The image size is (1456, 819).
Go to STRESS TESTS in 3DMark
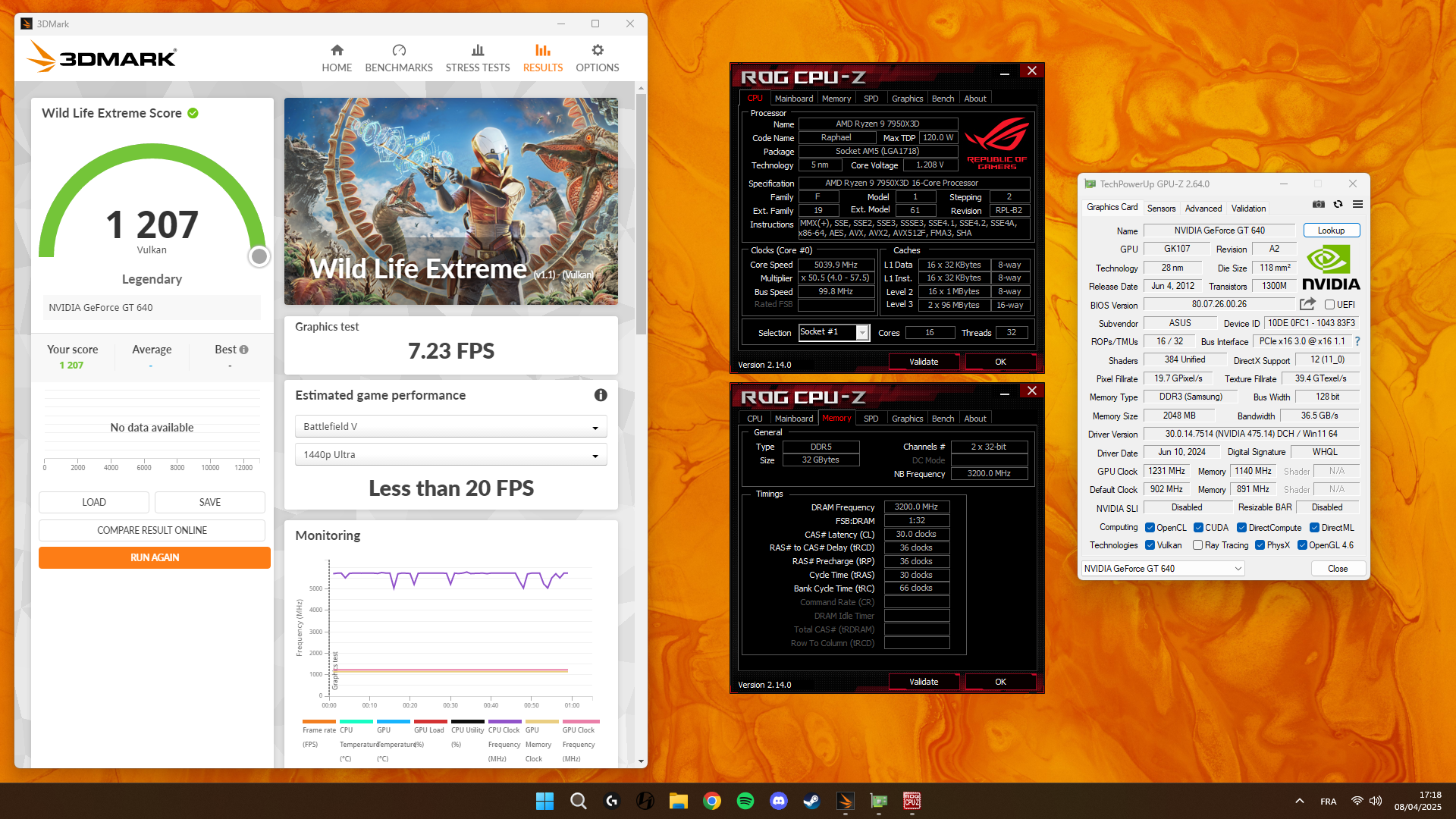point(478,58)
